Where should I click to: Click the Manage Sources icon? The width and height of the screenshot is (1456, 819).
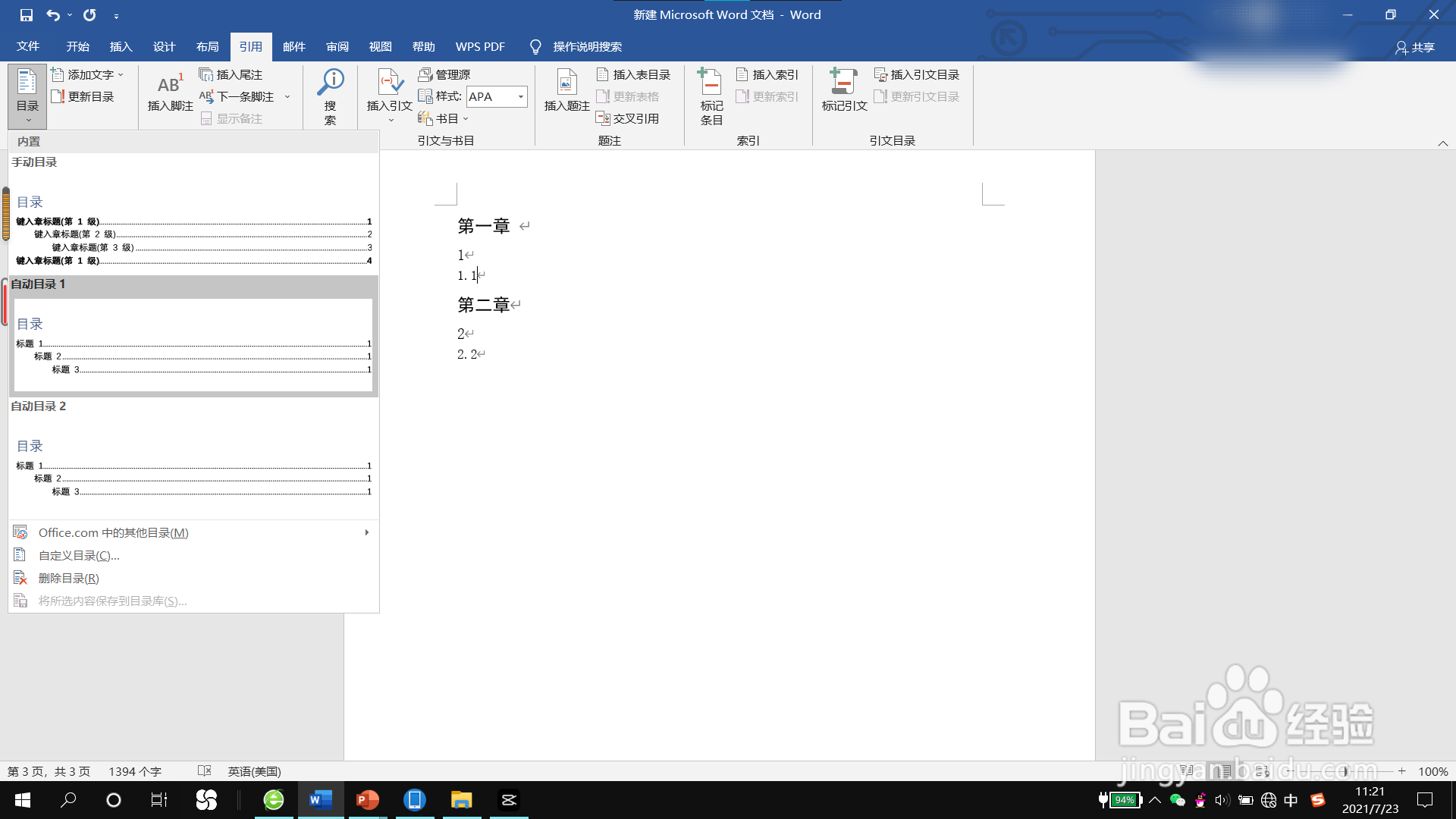pos(425,74)
